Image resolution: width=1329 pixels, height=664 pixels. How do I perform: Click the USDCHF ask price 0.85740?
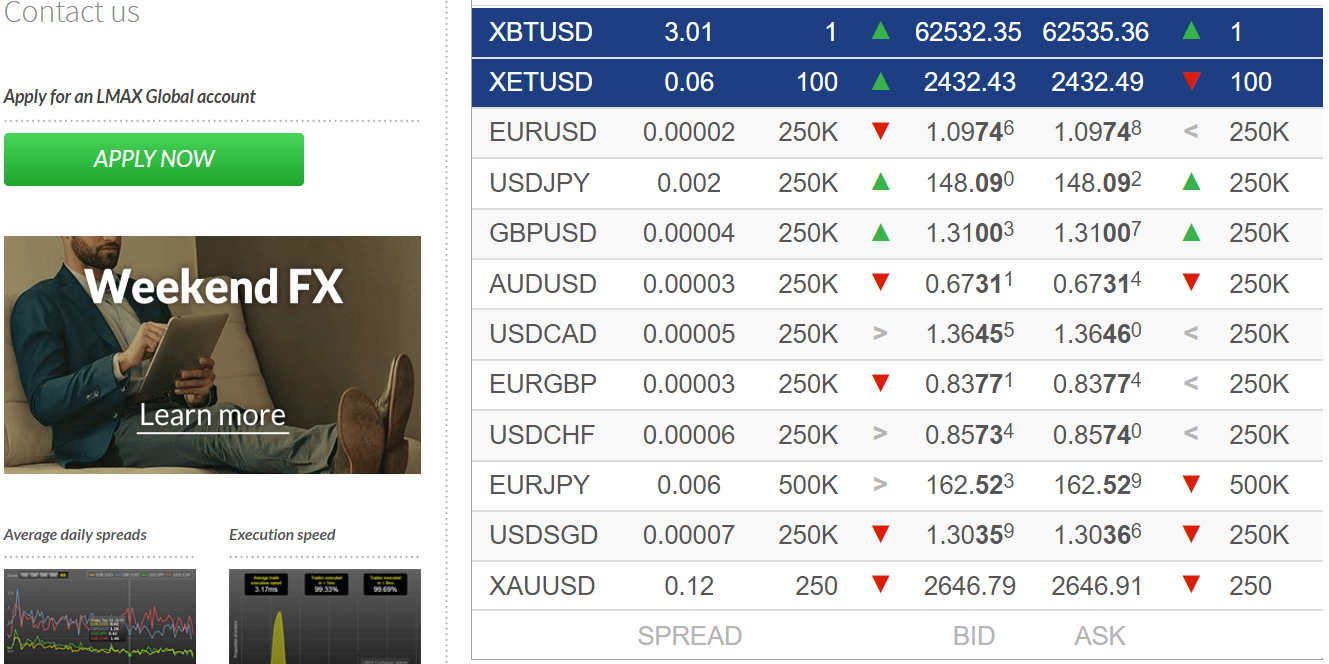pos(1097,435)
